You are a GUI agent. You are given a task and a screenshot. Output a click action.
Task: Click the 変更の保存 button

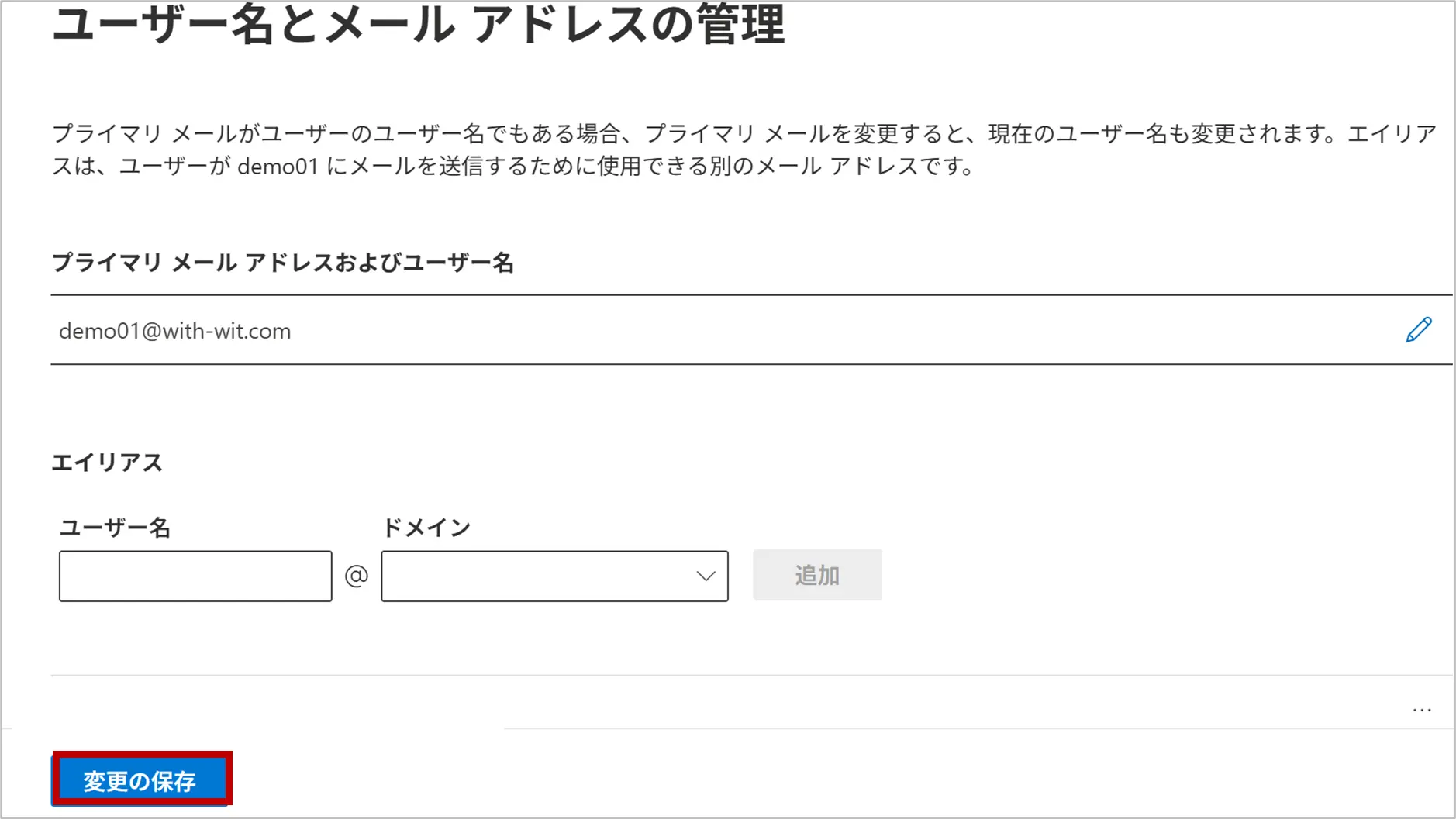coord(141,780)
